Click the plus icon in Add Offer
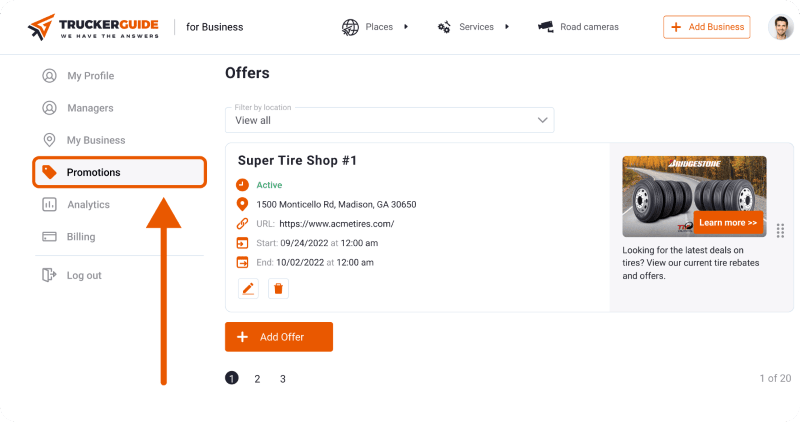This screenshot has width=800, height=422. tap(243, 337)
